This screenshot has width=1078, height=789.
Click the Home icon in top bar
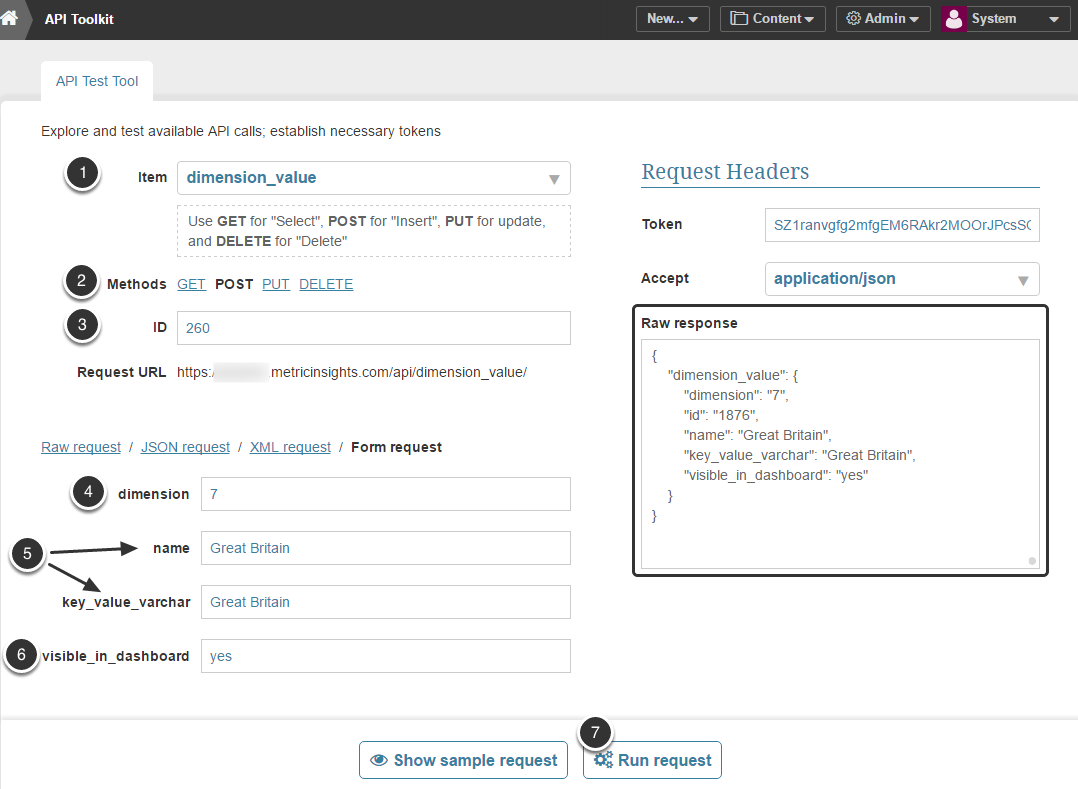click(9, 18)
